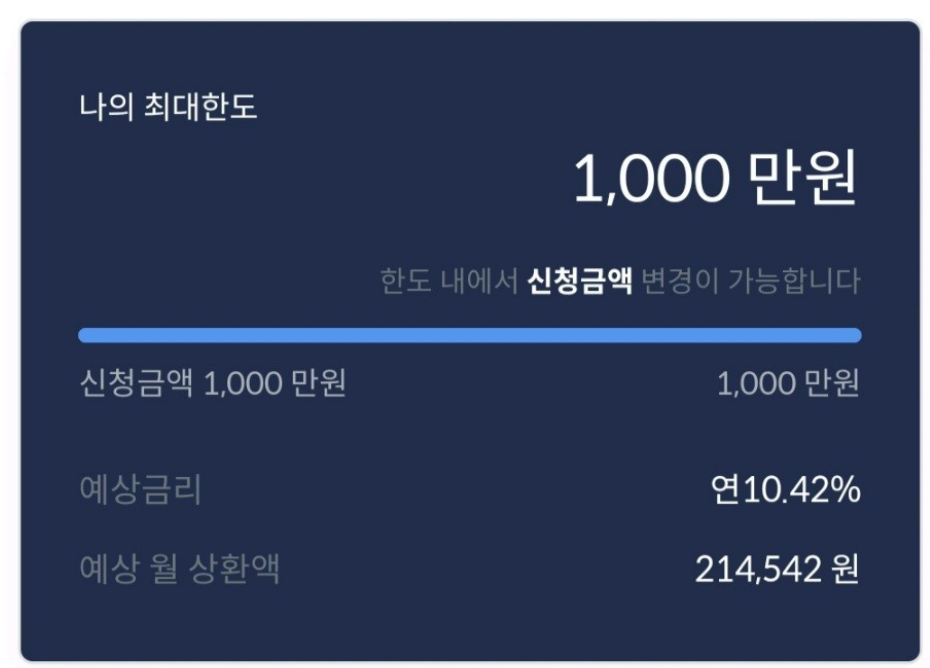The height and width of the screenshot is (668, 930).
Task: Click the '연10.42%' interest rate value
Action: 786,491
